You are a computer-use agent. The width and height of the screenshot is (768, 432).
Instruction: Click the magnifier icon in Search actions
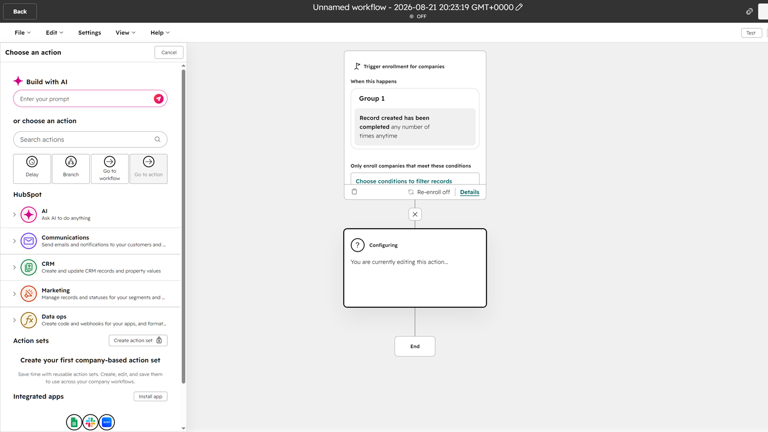coord(157,139)
